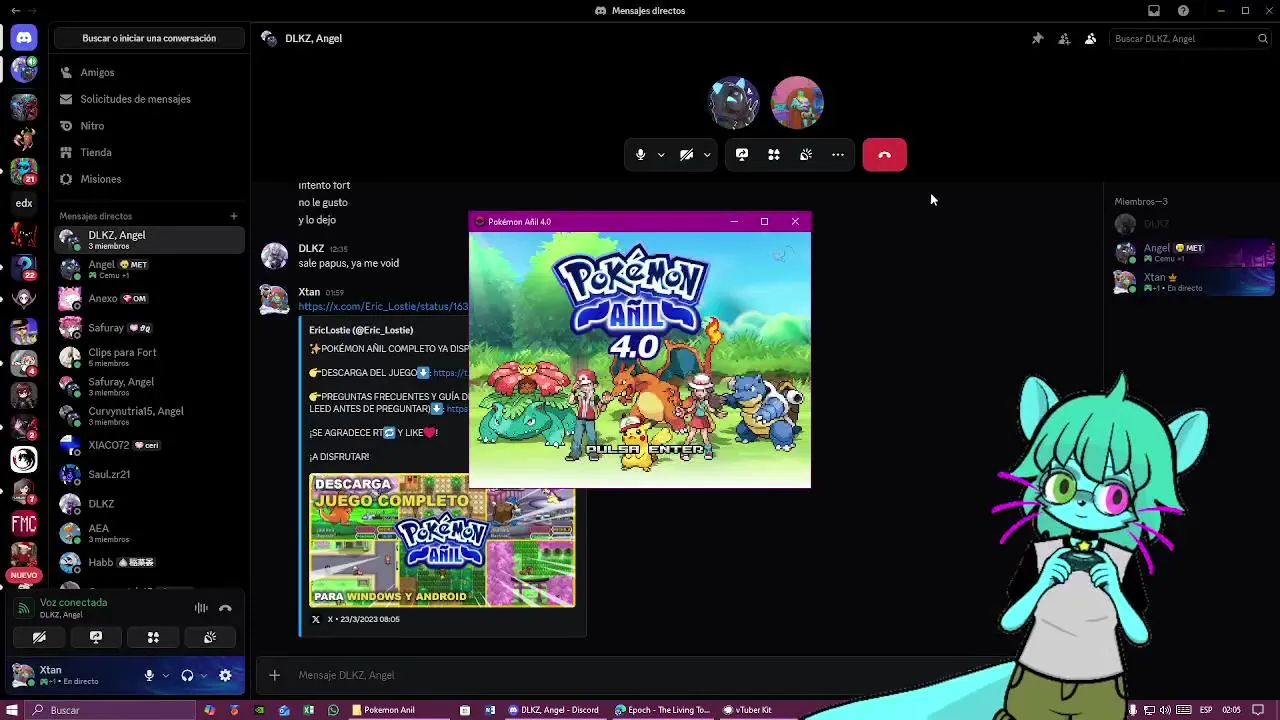Open Xtan's user profile in the bottom panel

point(72,675)
